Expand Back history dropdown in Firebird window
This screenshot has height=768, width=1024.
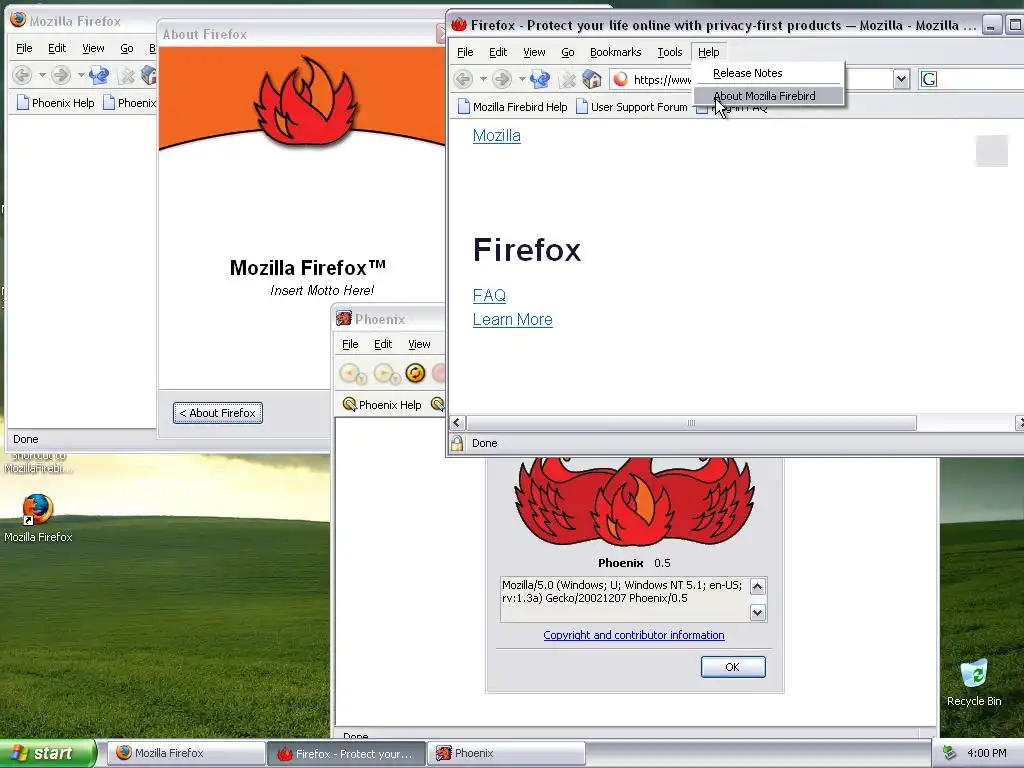(483, 80)
